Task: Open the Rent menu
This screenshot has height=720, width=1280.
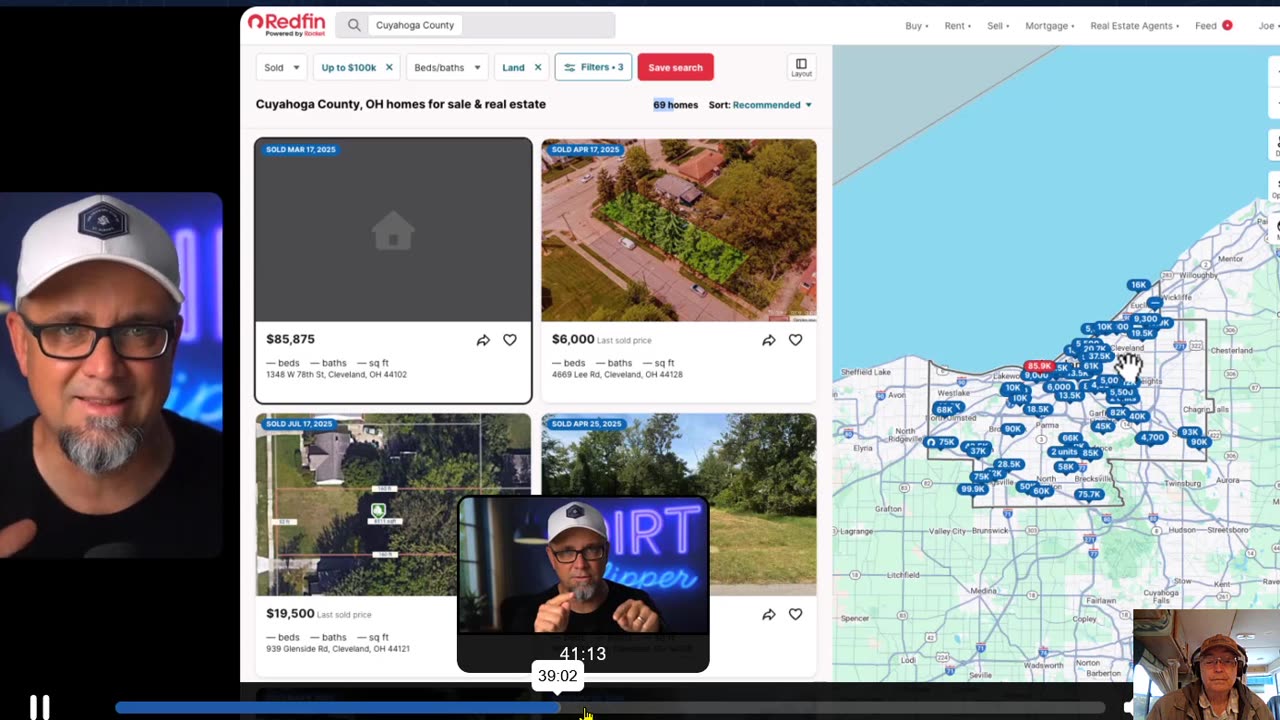Action: [x=958, y=26]
